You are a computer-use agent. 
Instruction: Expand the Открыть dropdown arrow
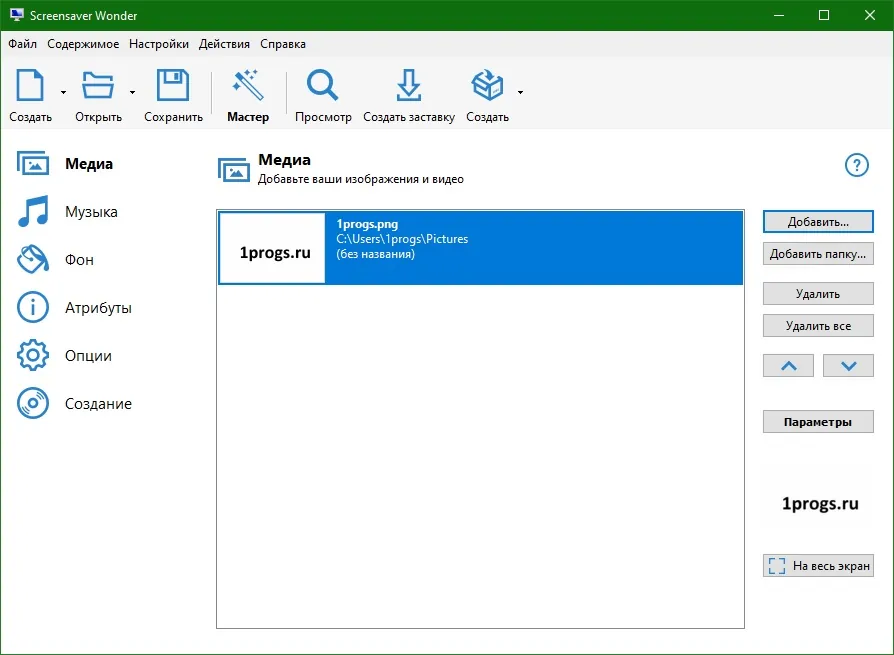(132, 92)
